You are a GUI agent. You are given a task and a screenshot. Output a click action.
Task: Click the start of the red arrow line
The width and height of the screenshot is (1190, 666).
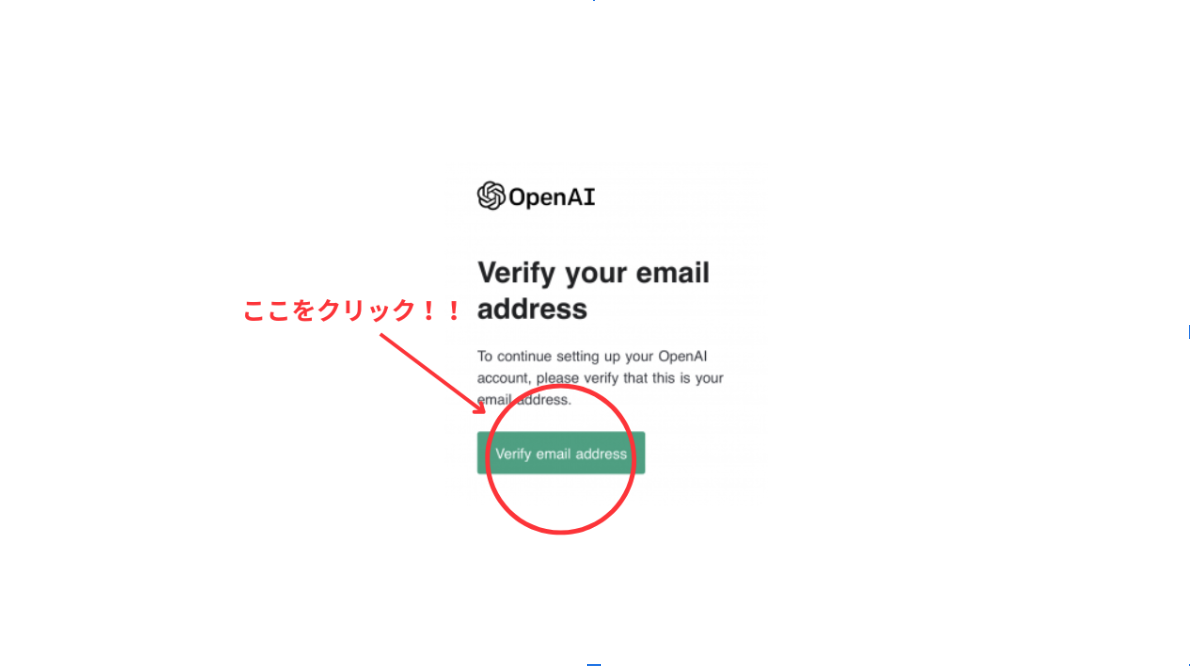pyautogui.click(x=382, y=335)
